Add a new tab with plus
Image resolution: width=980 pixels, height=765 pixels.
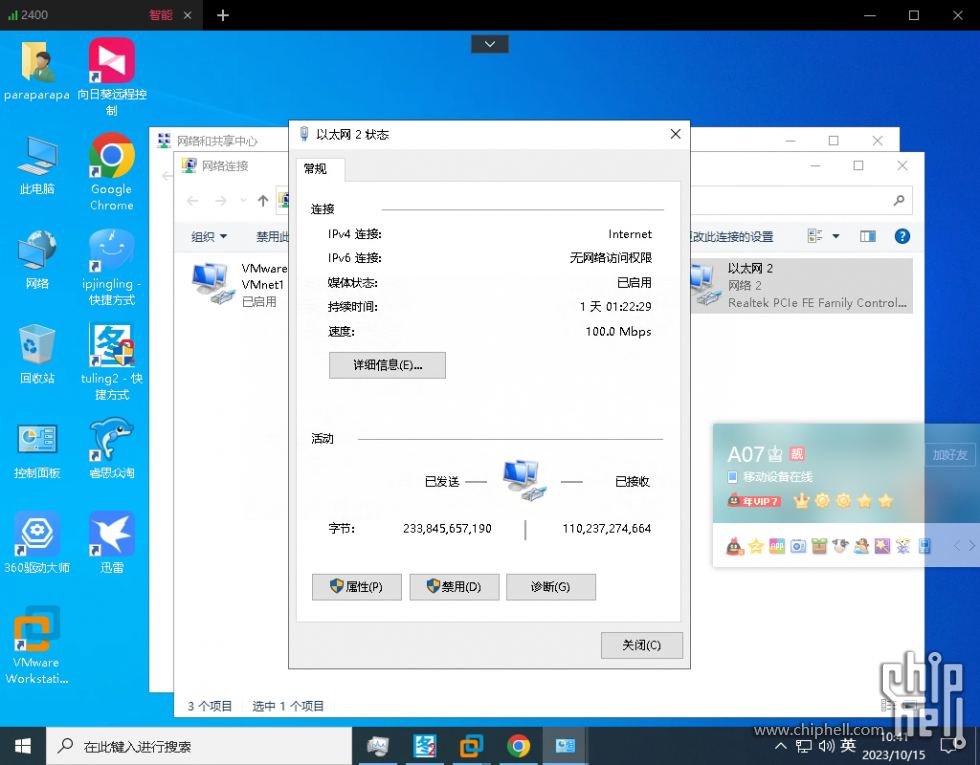222,15
